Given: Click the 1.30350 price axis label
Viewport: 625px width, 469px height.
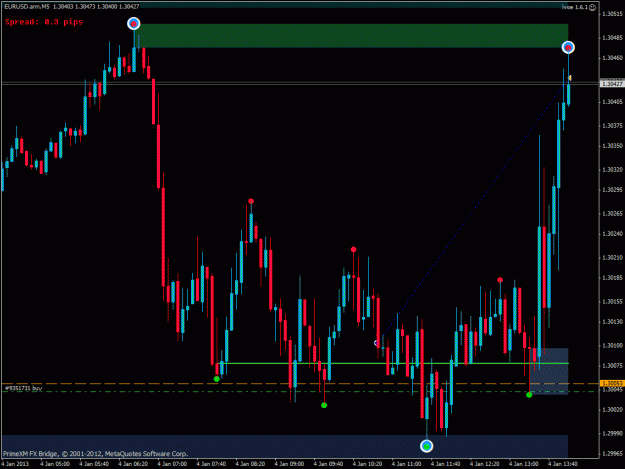Looking at the screenshot, I should [x=613, y=146].
